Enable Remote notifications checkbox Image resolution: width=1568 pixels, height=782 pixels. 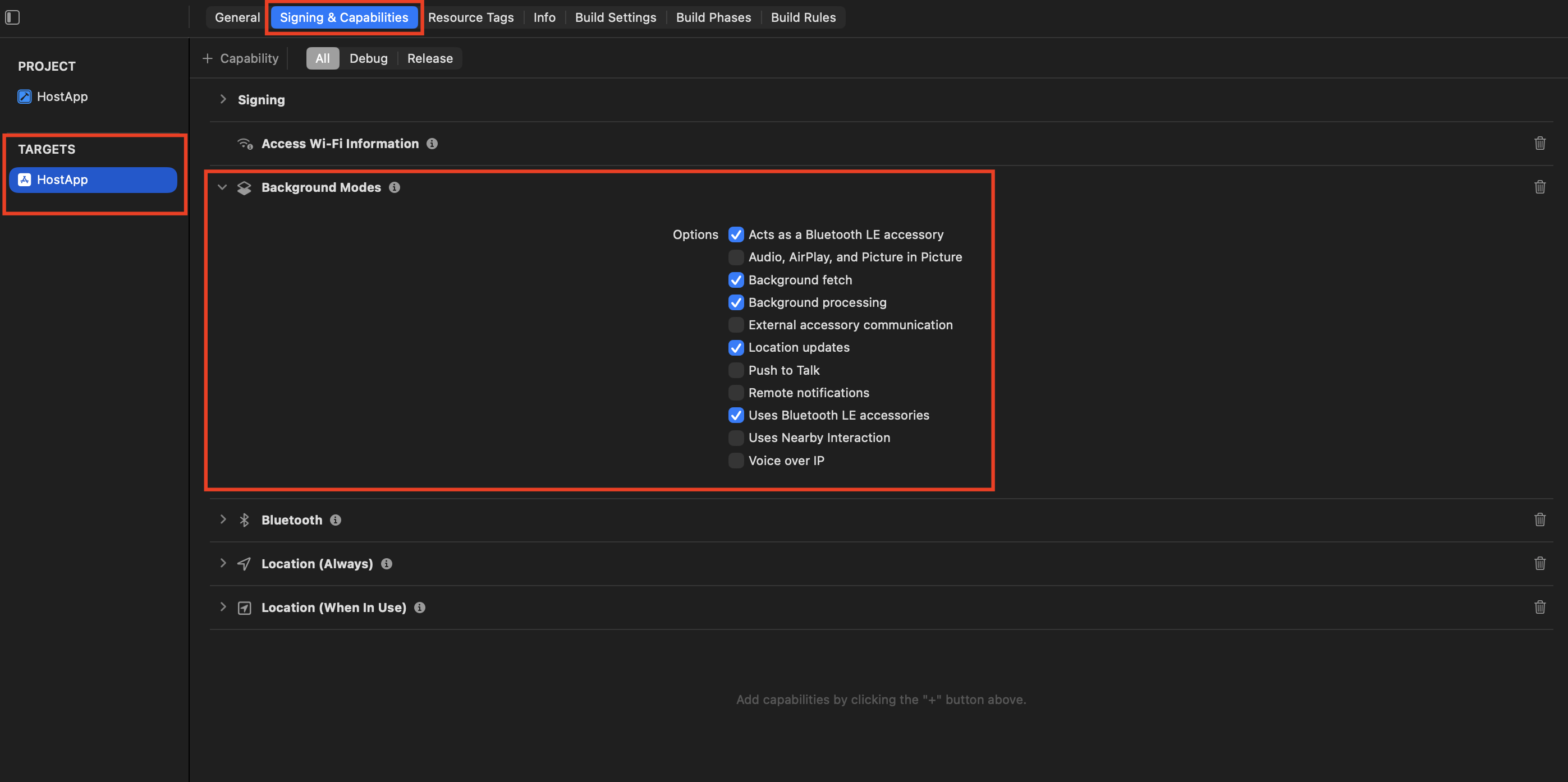pyautogui.click(x=736, y=393)
